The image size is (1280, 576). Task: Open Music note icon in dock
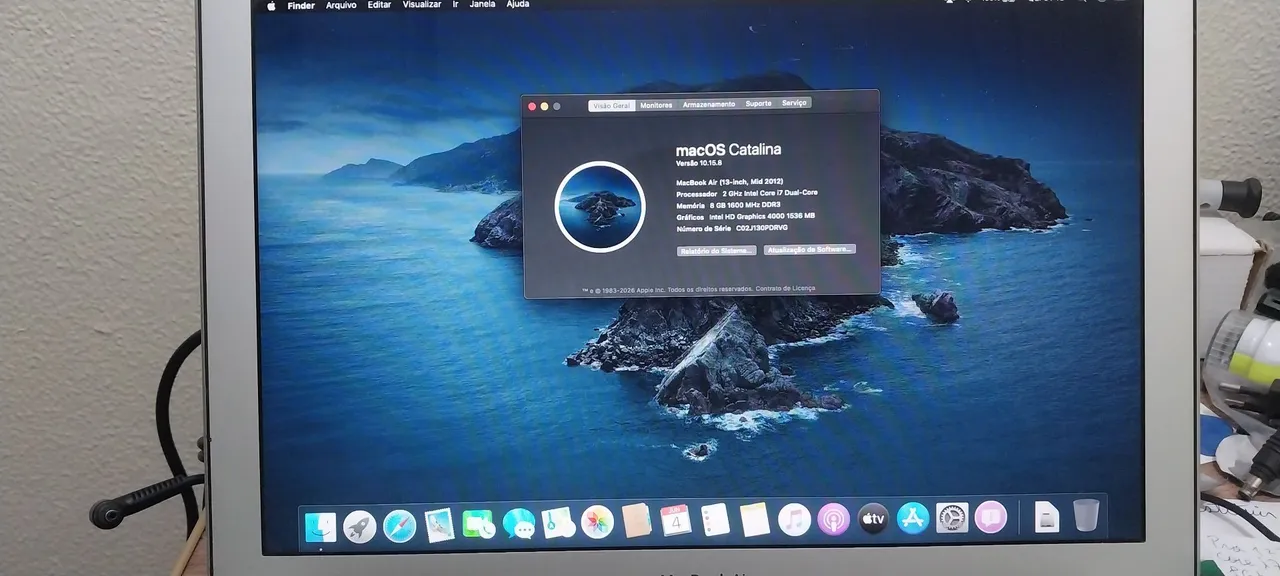pos(794,519)
